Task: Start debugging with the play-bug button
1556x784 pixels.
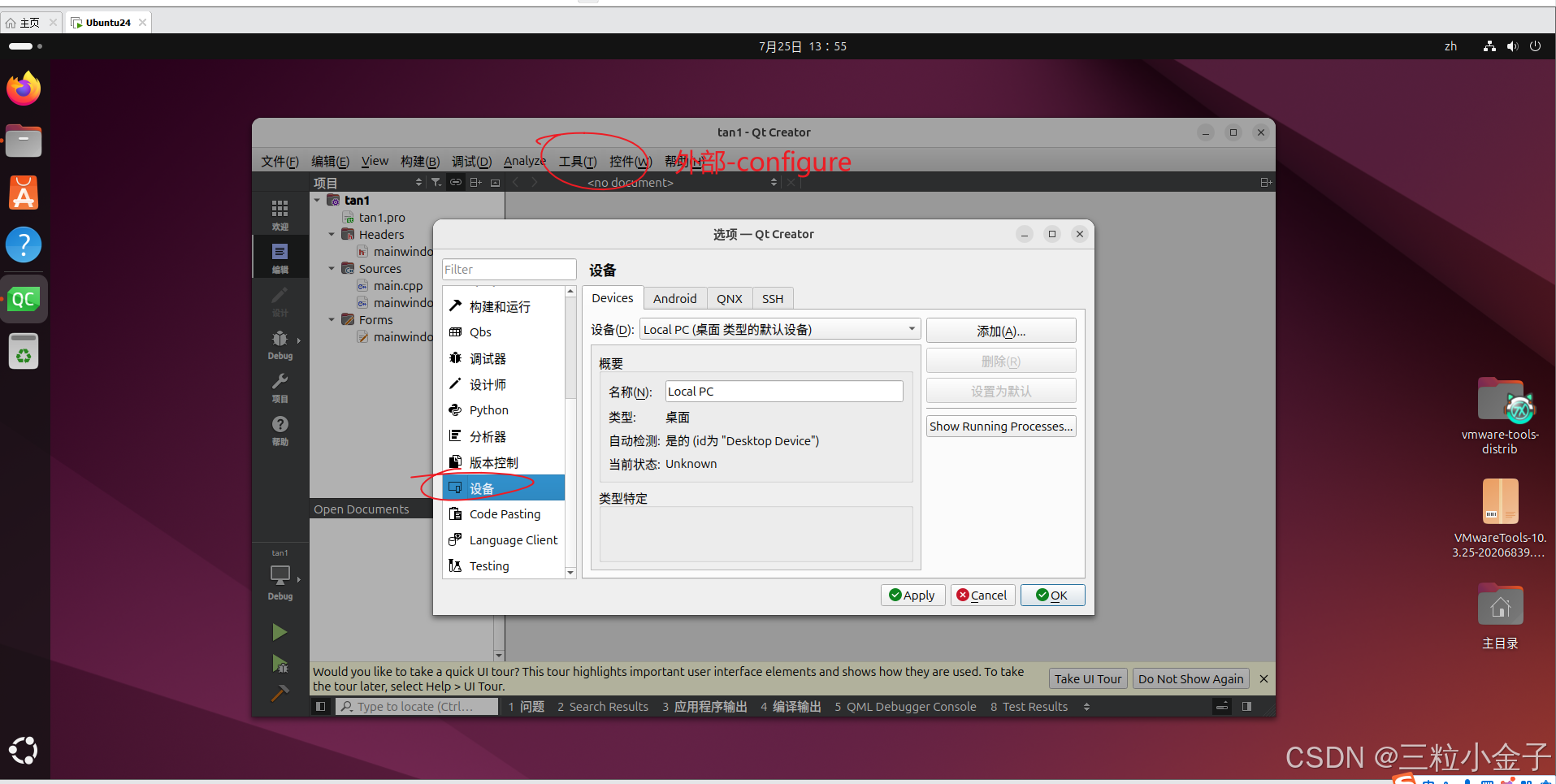Action: [x=280, y=664]
